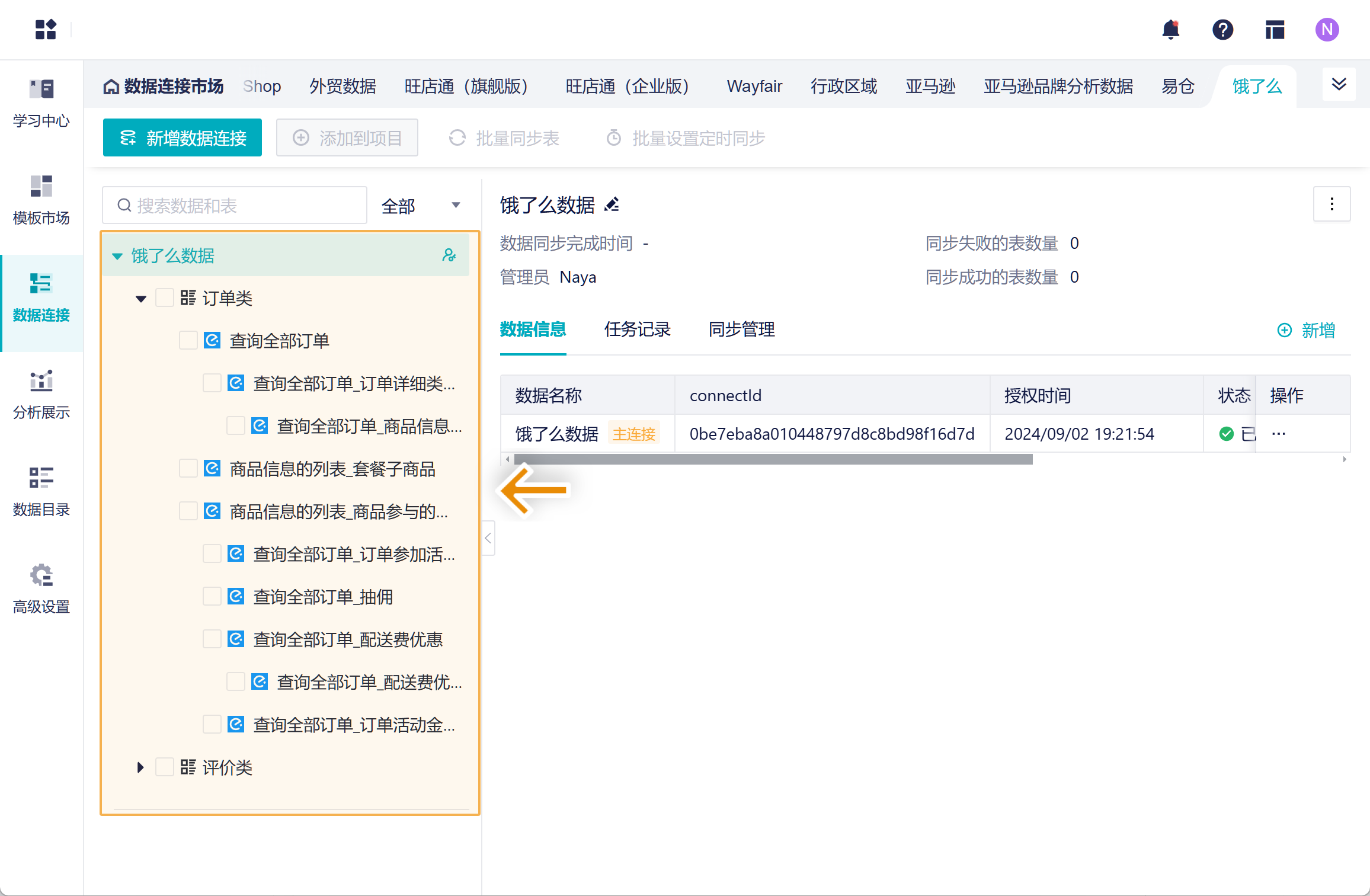
Task: Click the user permission icon on 饿了么数据 row
Action: click(x=449, y=255)
